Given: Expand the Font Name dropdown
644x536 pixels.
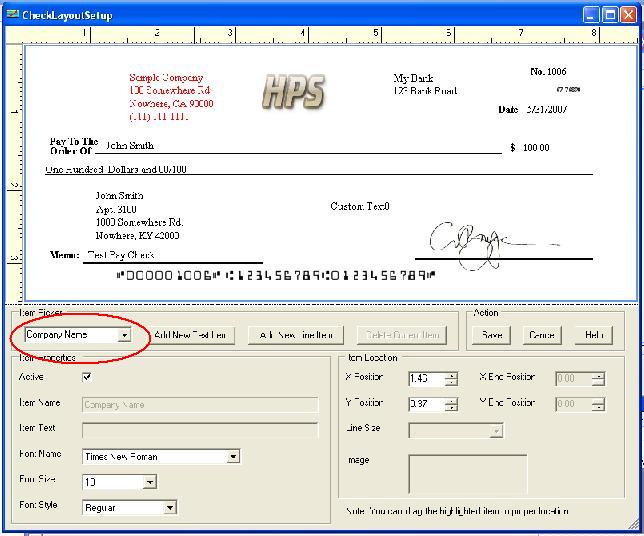Looking at the screenshot, I should 233,457.
